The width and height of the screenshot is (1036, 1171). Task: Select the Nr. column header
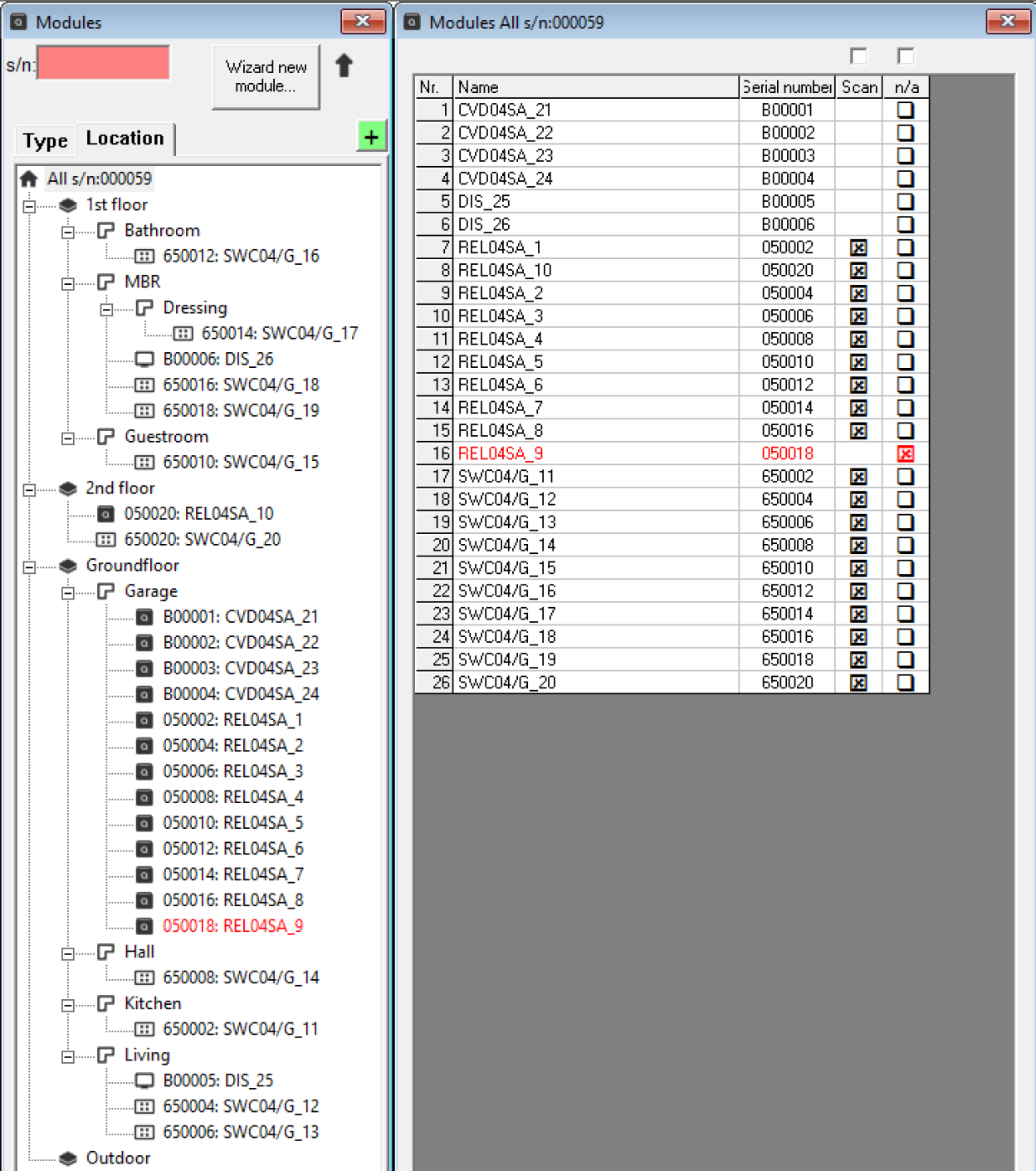pos(433,87)
